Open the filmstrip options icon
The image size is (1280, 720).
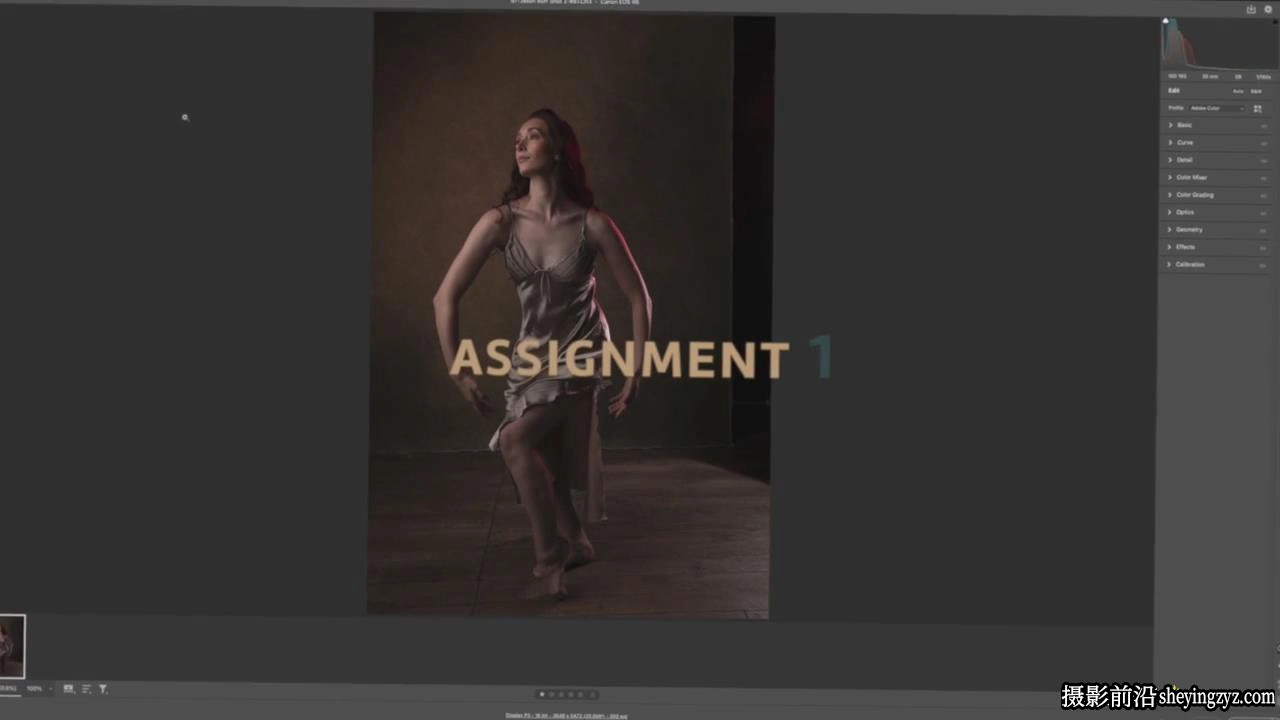(68, 689)
